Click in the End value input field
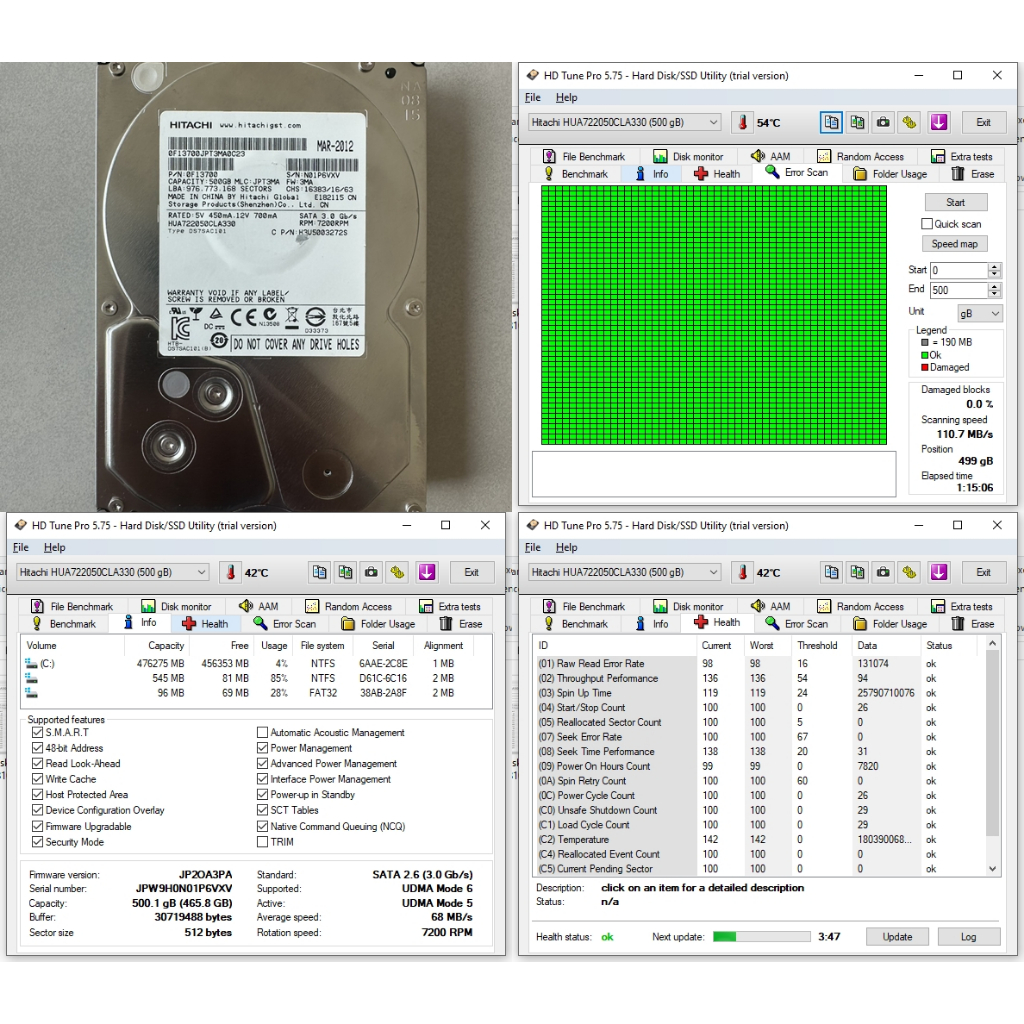The image size is (1024, 1024). pyautogui.click(x=958, y=290)
